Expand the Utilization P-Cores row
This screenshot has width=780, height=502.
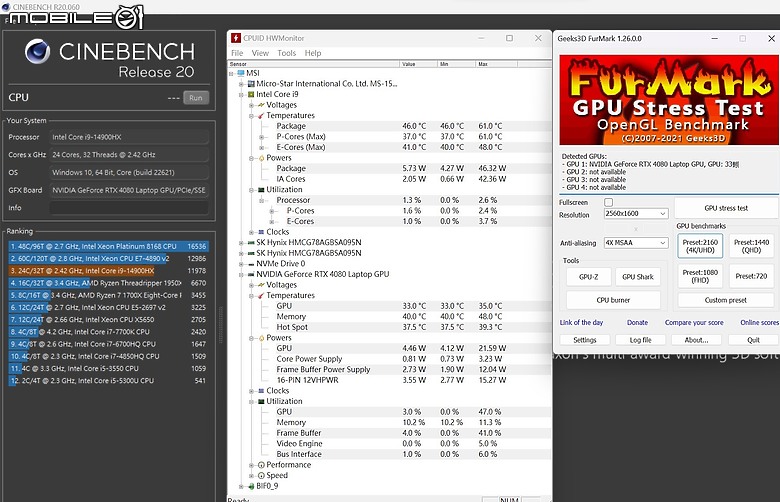point(272,211)
